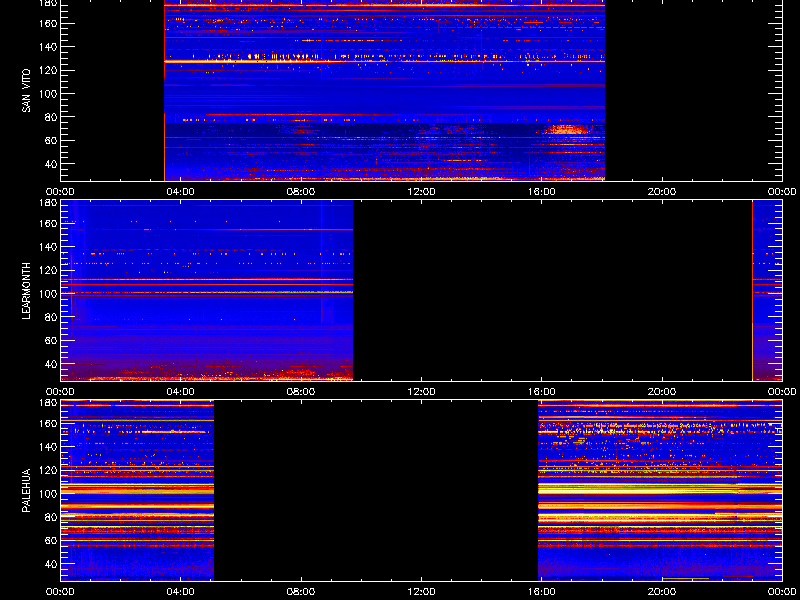Click the red vertical line at Learmonth data restart
This screenshot has width=800, height=600.
752,291
